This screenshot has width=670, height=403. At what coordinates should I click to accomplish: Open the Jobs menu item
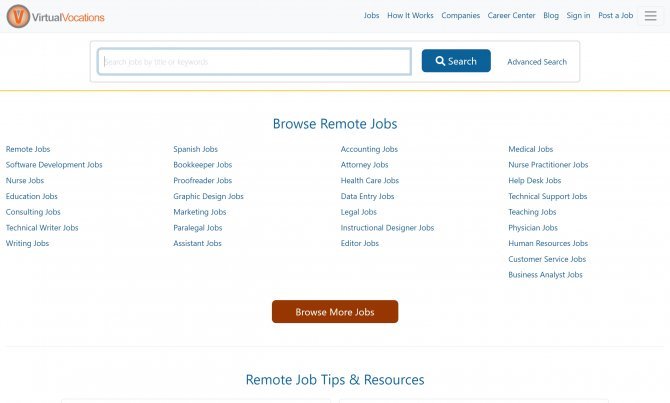[x=371, y=15]
